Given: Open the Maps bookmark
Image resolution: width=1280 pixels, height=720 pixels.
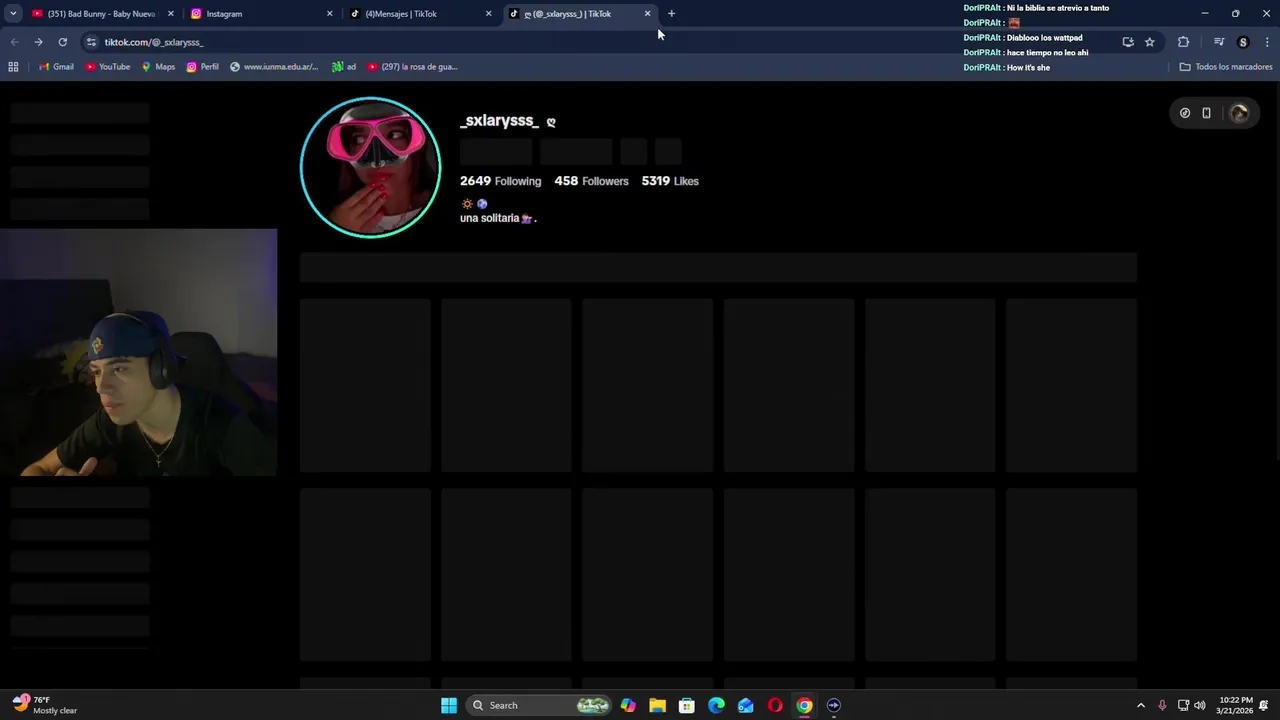Looking at the screenshot, I should (x=158, y=67).
